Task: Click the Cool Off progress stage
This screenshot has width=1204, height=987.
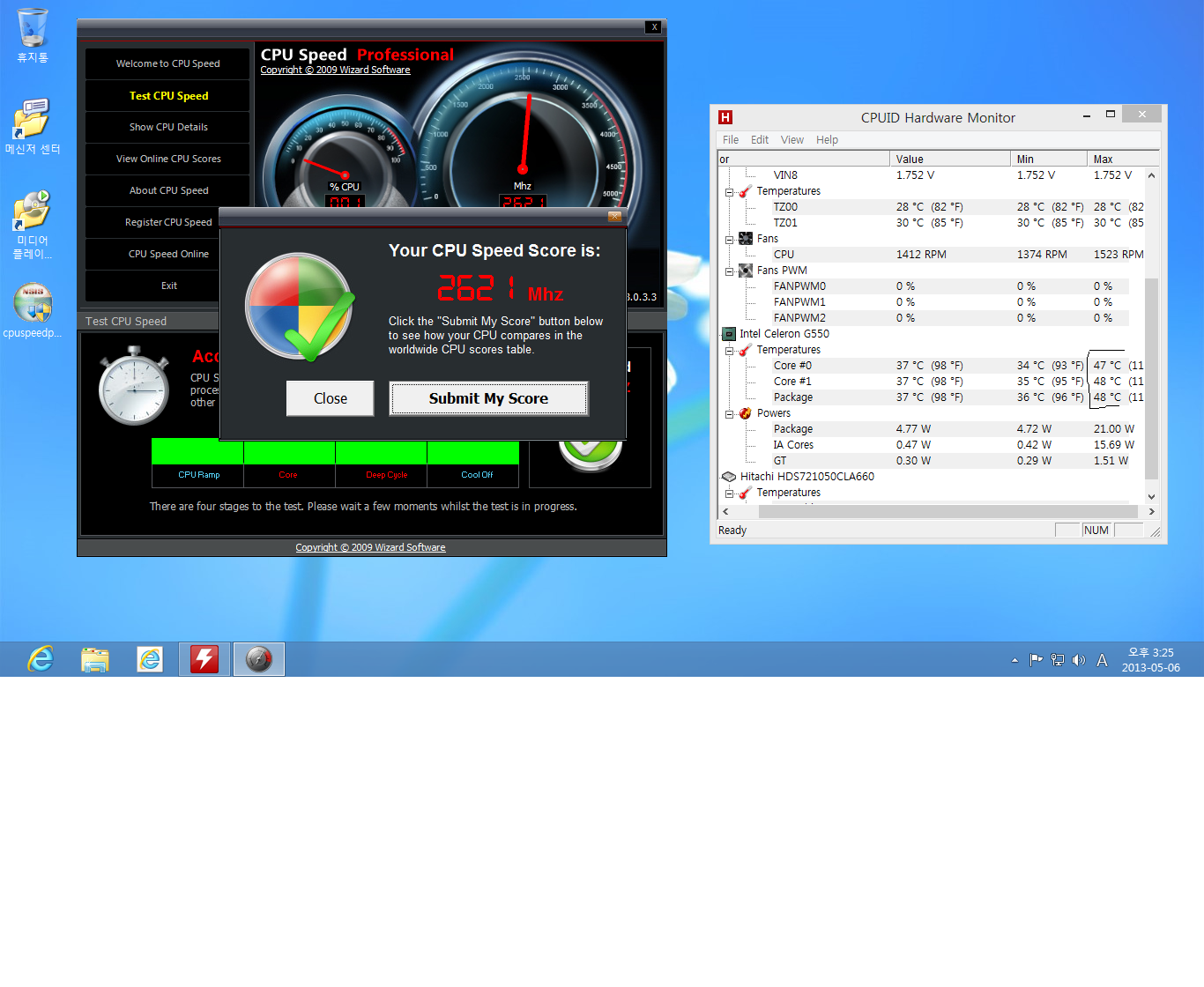Action: click(x=473, y=464)
